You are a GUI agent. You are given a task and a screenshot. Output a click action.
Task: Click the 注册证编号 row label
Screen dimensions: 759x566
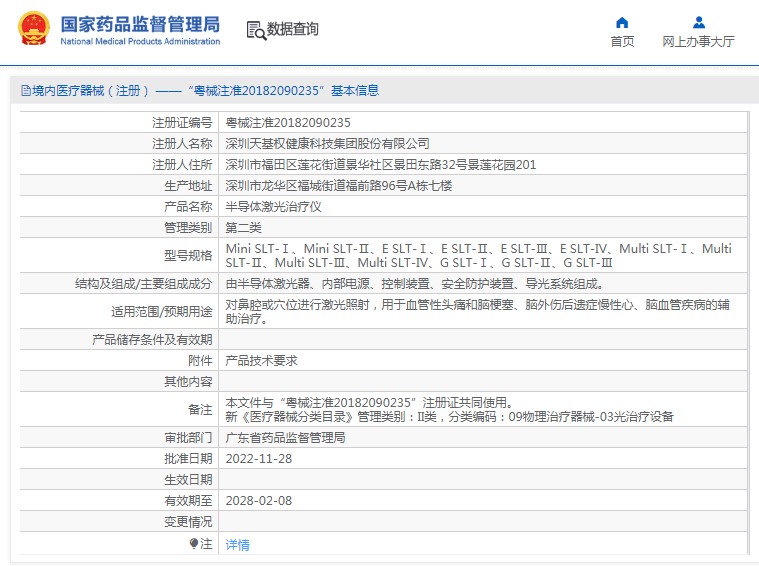coord(182,122)
